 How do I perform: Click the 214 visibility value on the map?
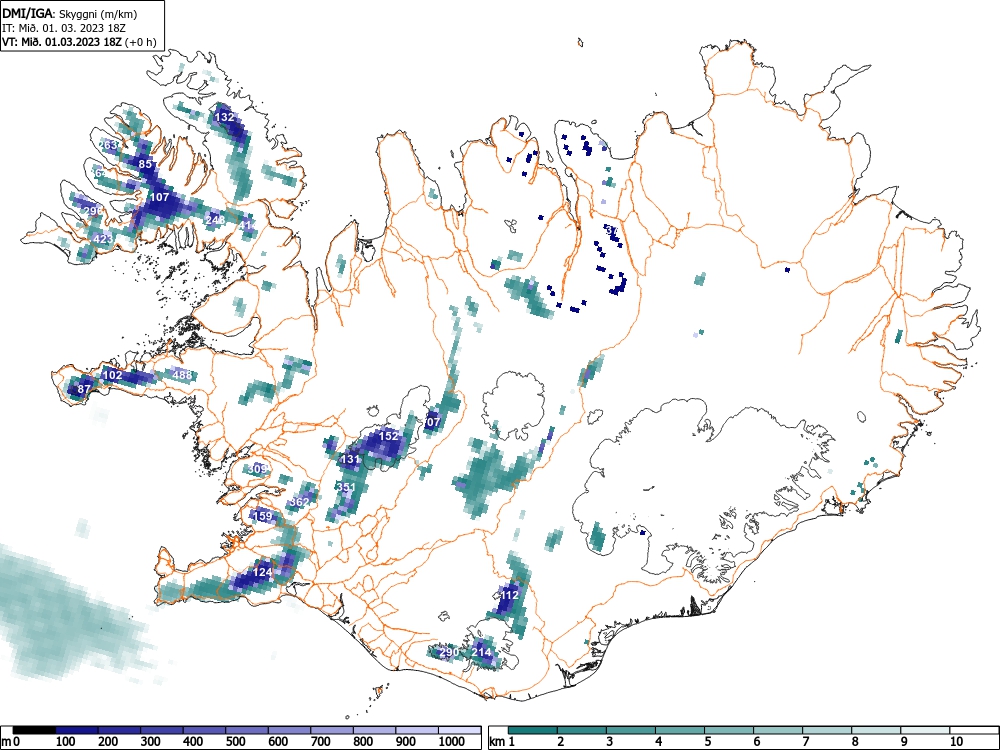click(482, 652)
